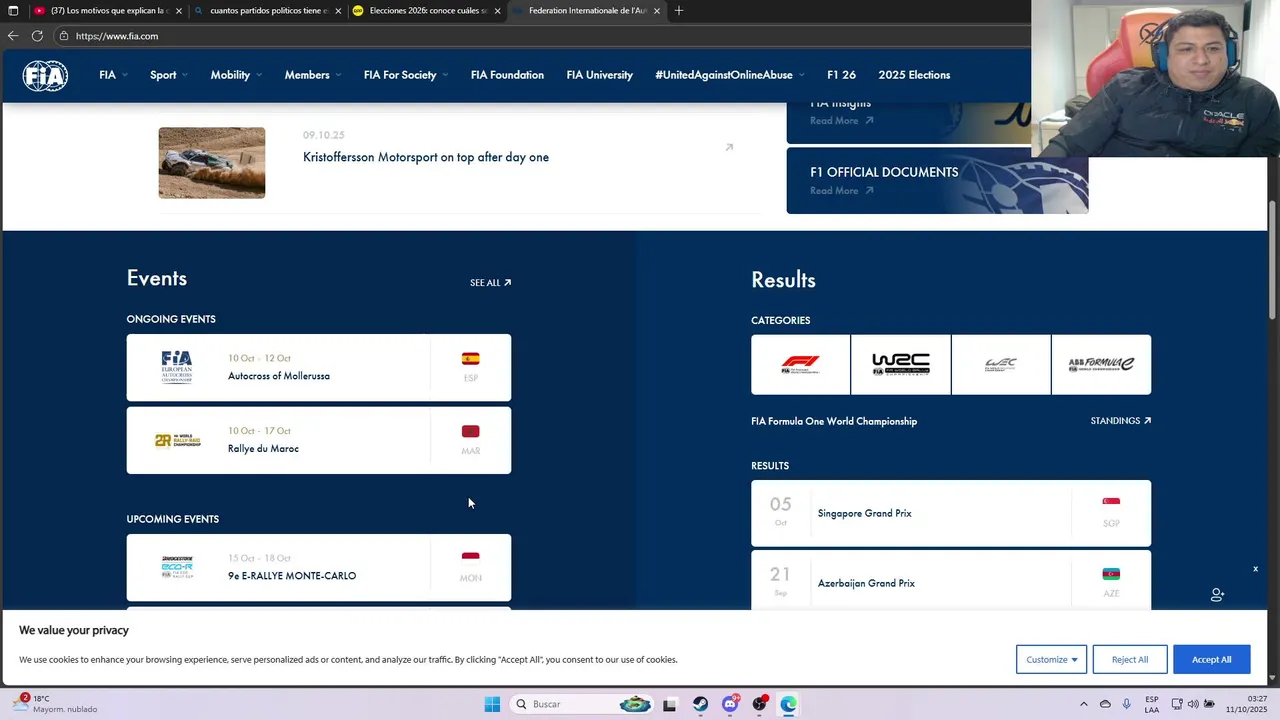Open the arrow icon beside Kristoffersson article
The height and width of the screenshot is (720, 1280).
(x=729, y=147)
